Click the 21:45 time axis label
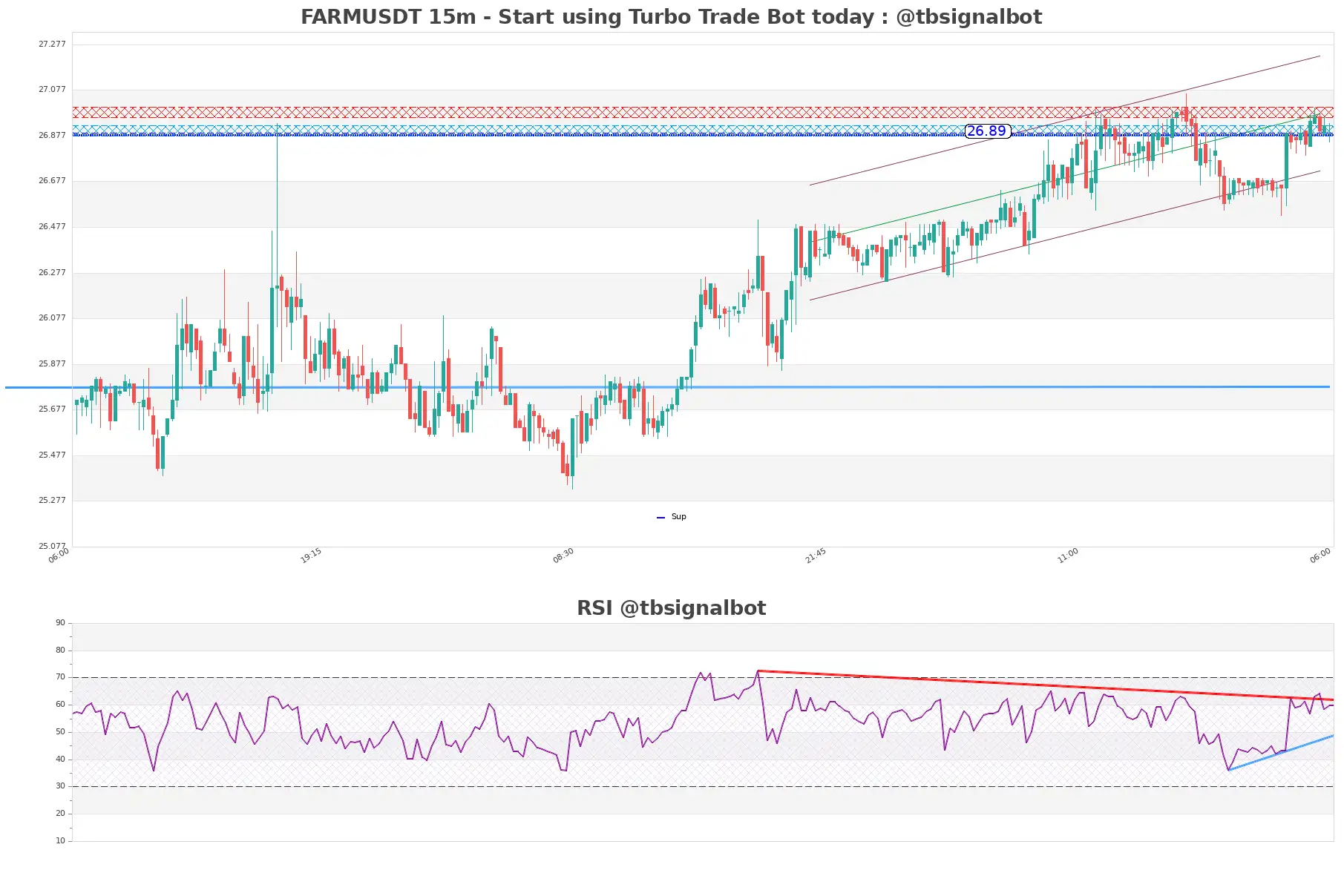Viewport: 1344px width, 896px height. (x=816, y=556)
